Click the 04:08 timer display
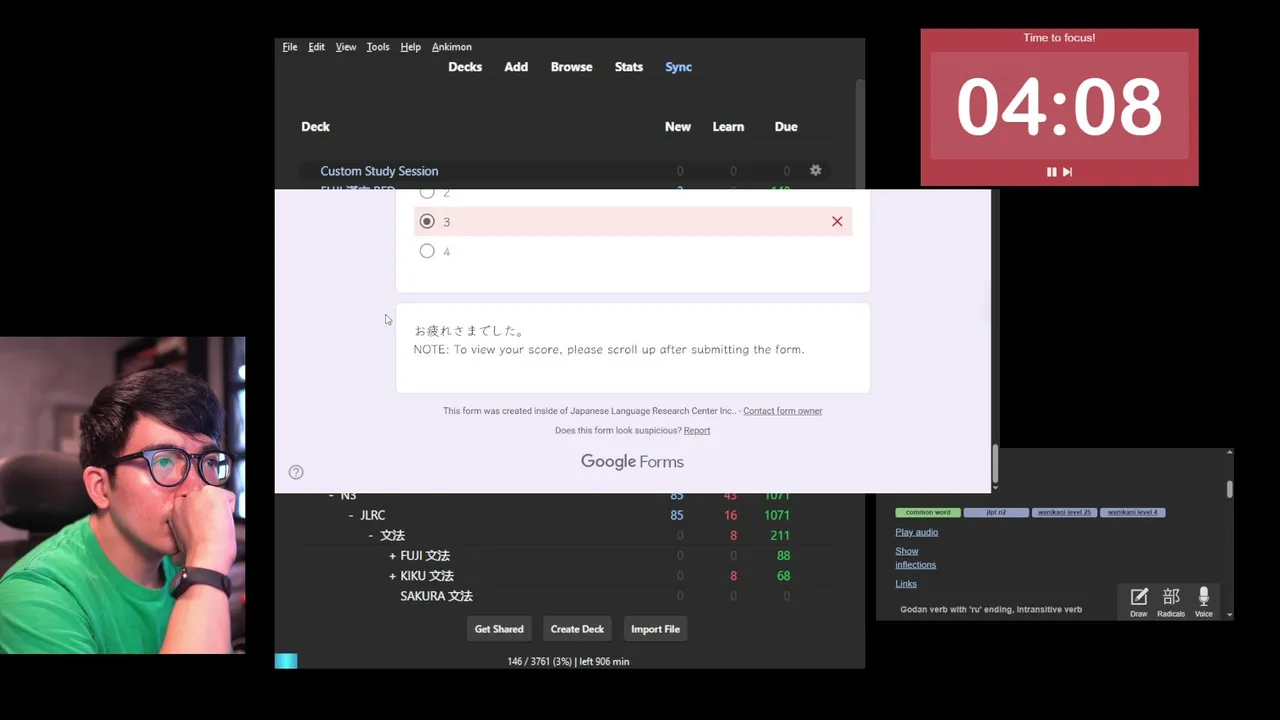 coord(1059,107)
